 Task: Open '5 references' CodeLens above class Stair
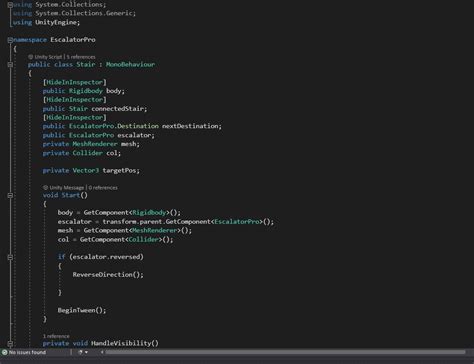(x=81, y=57)
